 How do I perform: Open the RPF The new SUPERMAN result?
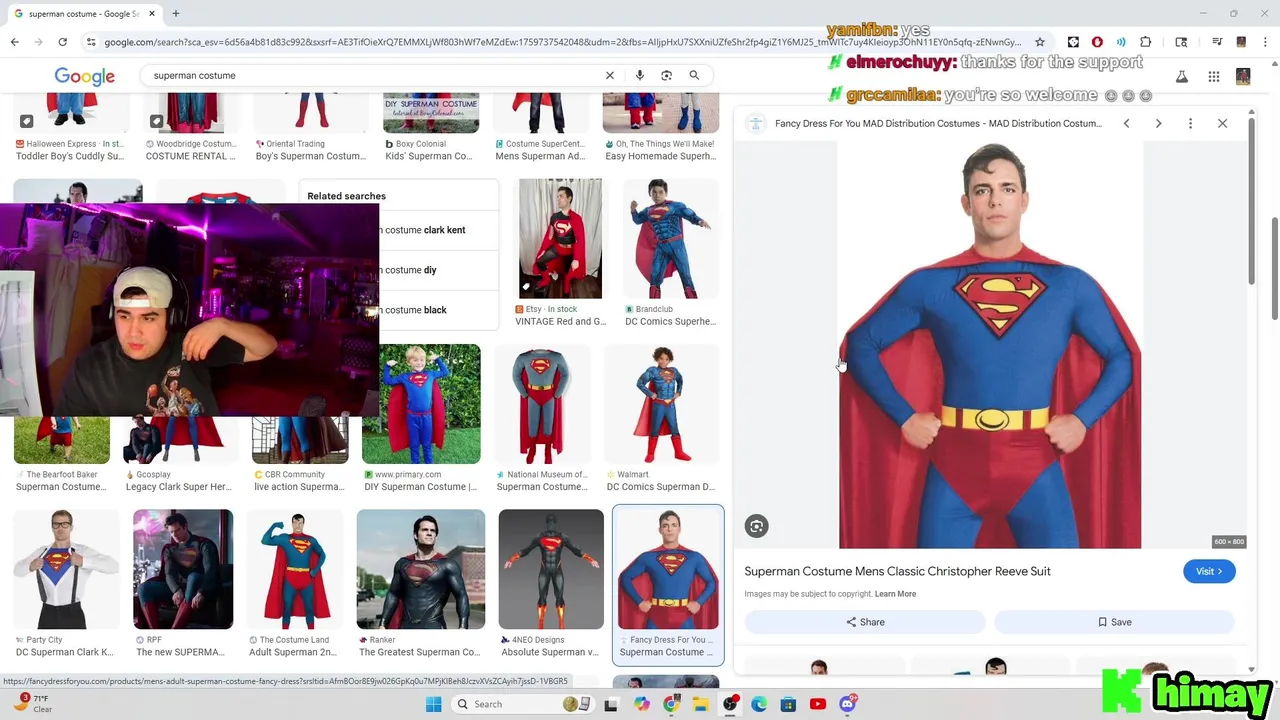coord(183,583)
